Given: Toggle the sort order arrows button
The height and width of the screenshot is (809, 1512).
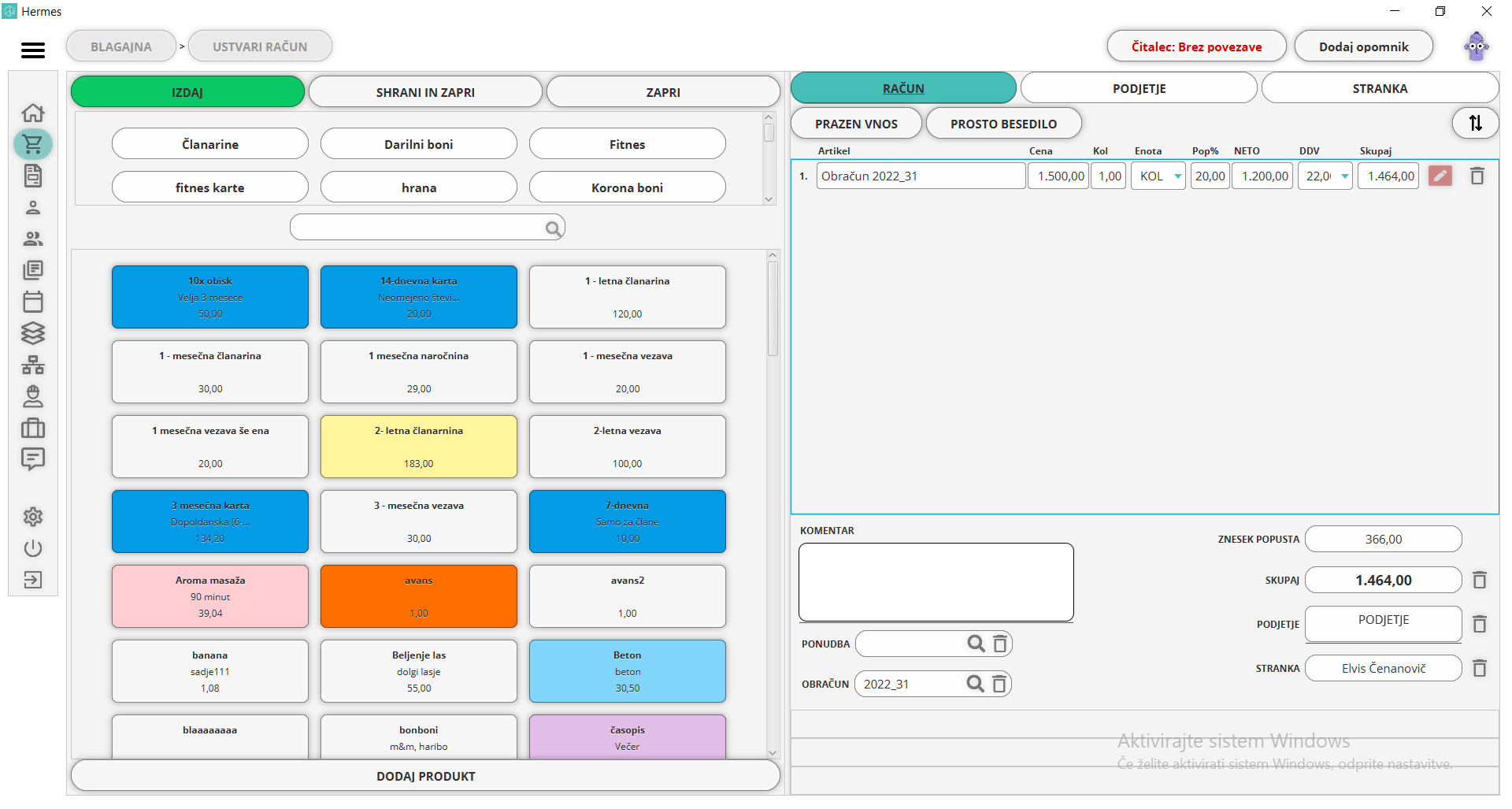Looking at the screenshot, I should pyautogui.click(x=1475, y=123).
